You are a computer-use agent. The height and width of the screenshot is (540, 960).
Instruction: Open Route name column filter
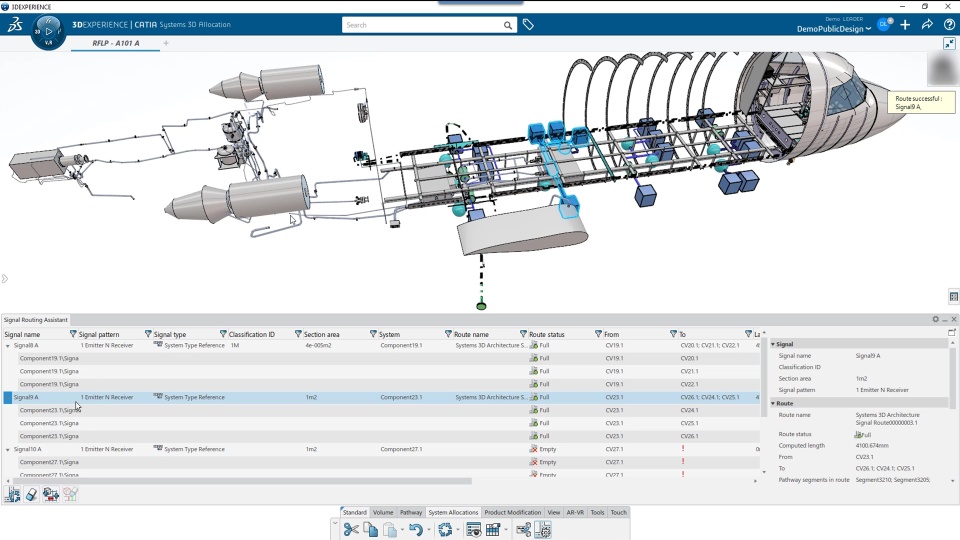(x=523, y=334)
